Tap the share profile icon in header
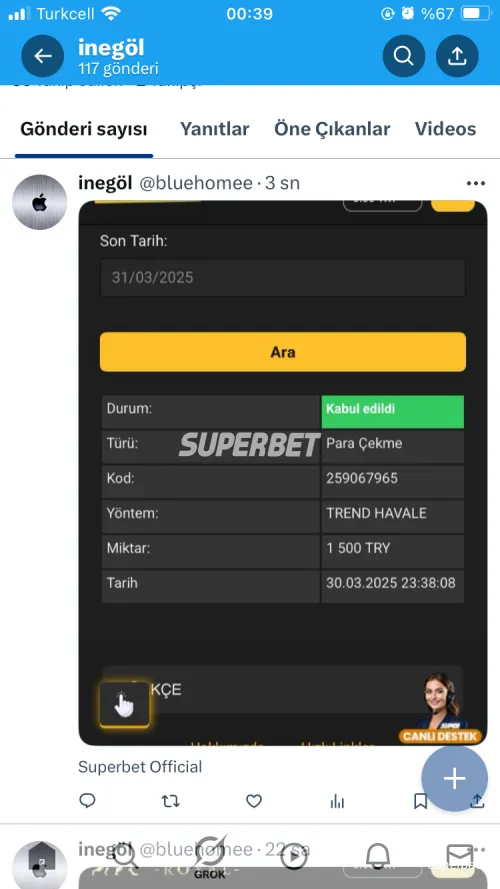The image size is (500, 889). [457, 56]
